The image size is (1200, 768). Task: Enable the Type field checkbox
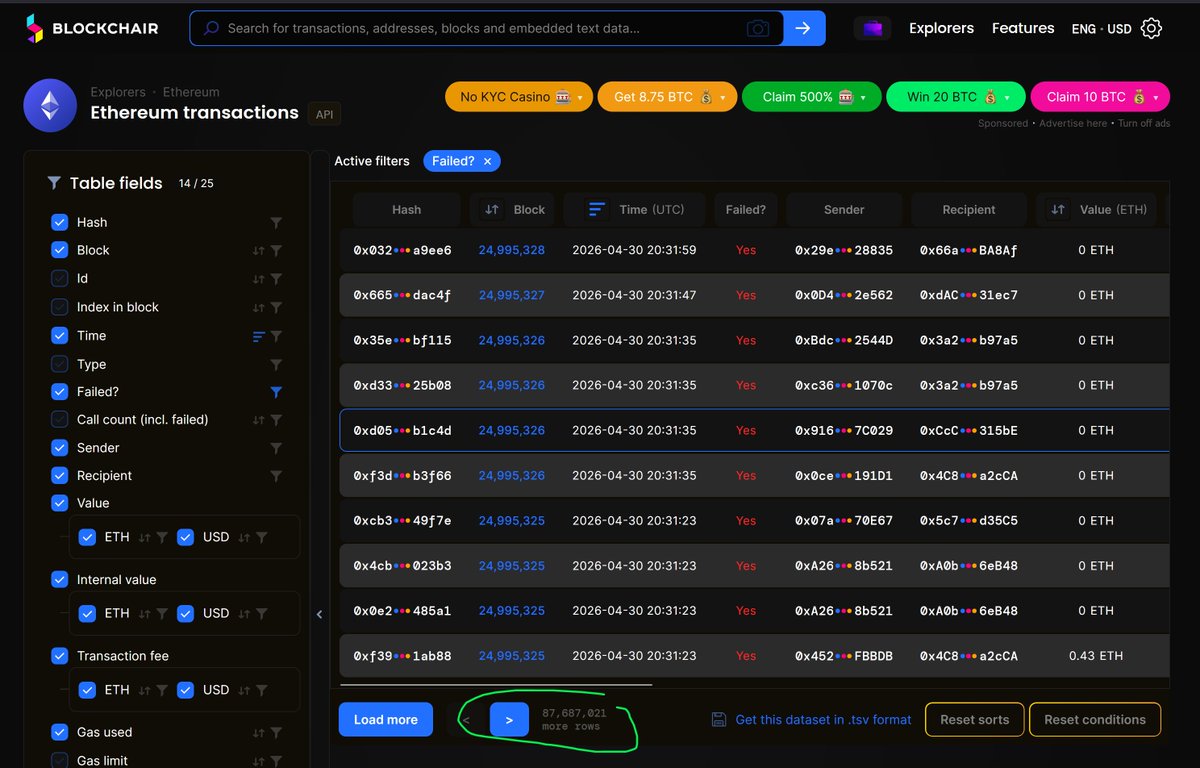click(59, 364)
